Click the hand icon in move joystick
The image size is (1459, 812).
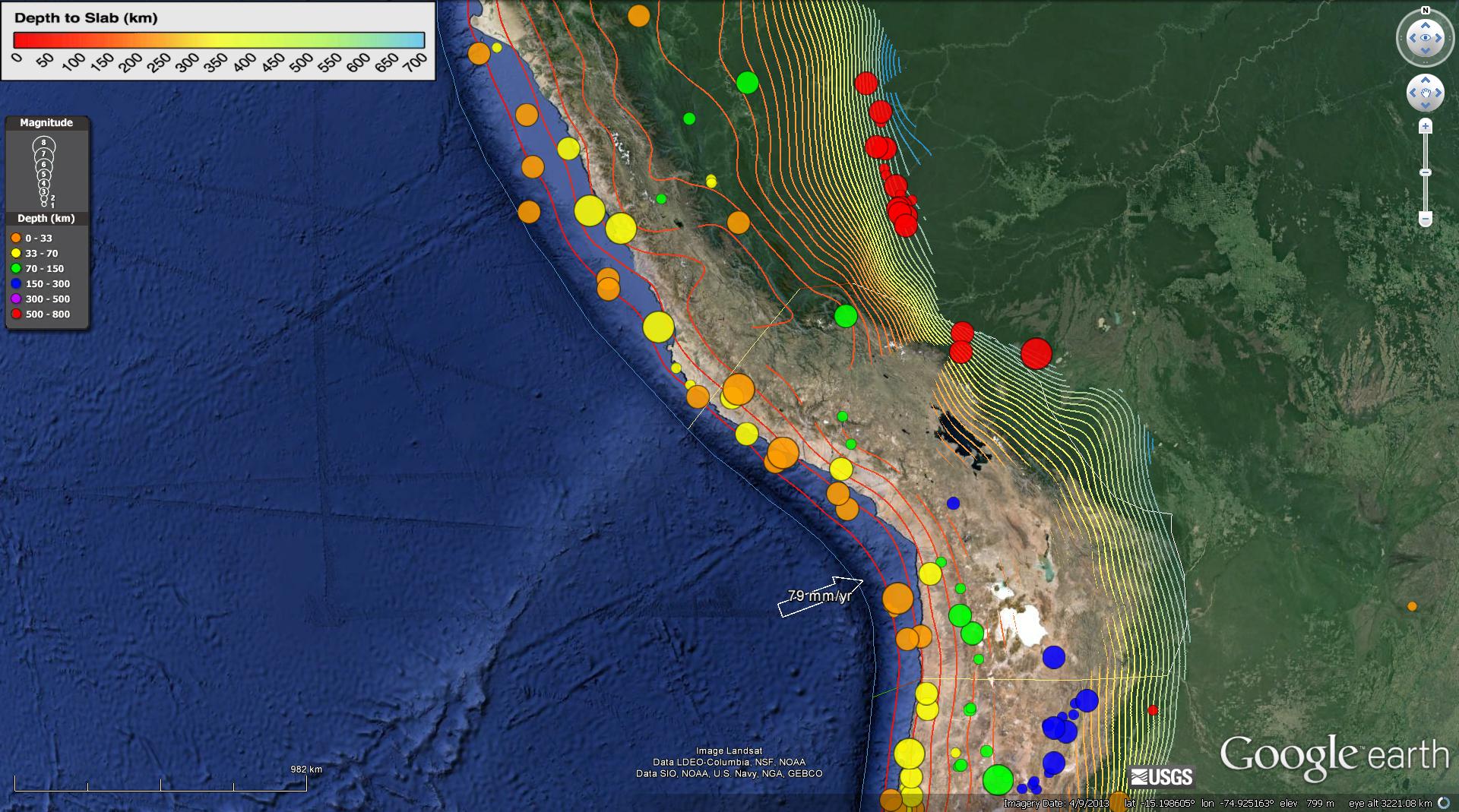coord(1425,93)
